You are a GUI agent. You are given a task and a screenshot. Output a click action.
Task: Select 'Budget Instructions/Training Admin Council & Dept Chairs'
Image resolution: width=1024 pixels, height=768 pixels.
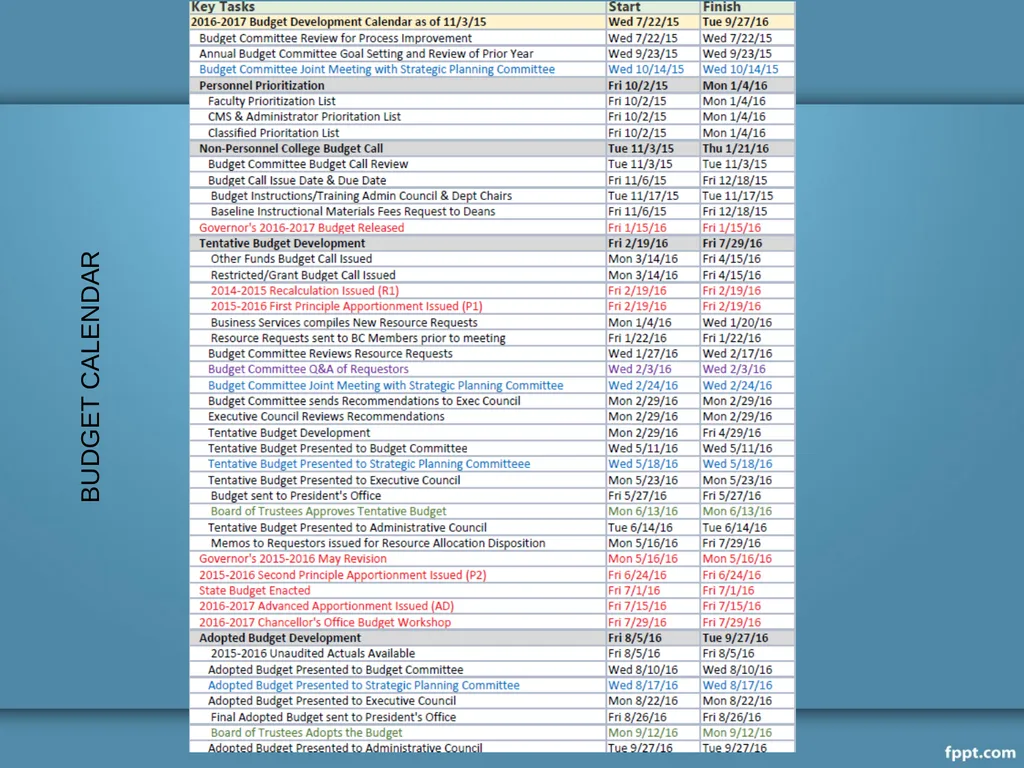361,196
